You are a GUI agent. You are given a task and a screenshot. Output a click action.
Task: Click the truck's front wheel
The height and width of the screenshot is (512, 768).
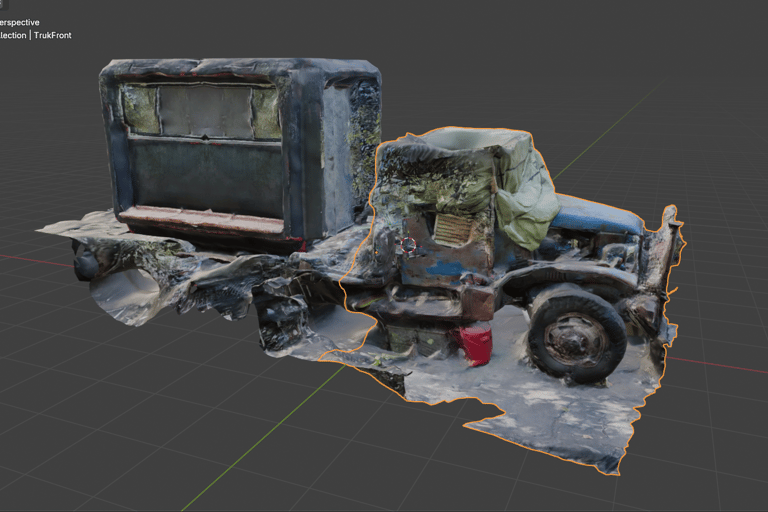[577, 333]
